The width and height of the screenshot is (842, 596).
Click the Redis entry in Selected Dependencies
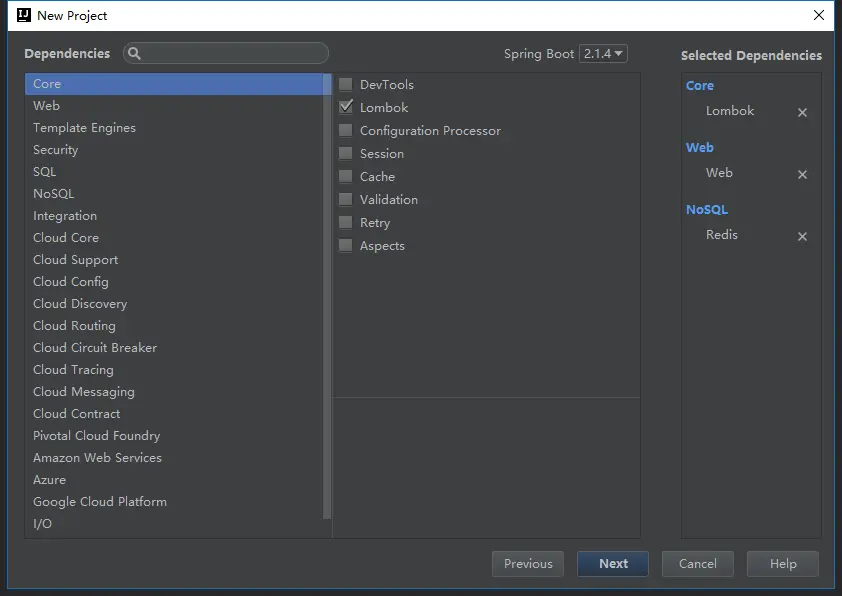pos(722,235)
